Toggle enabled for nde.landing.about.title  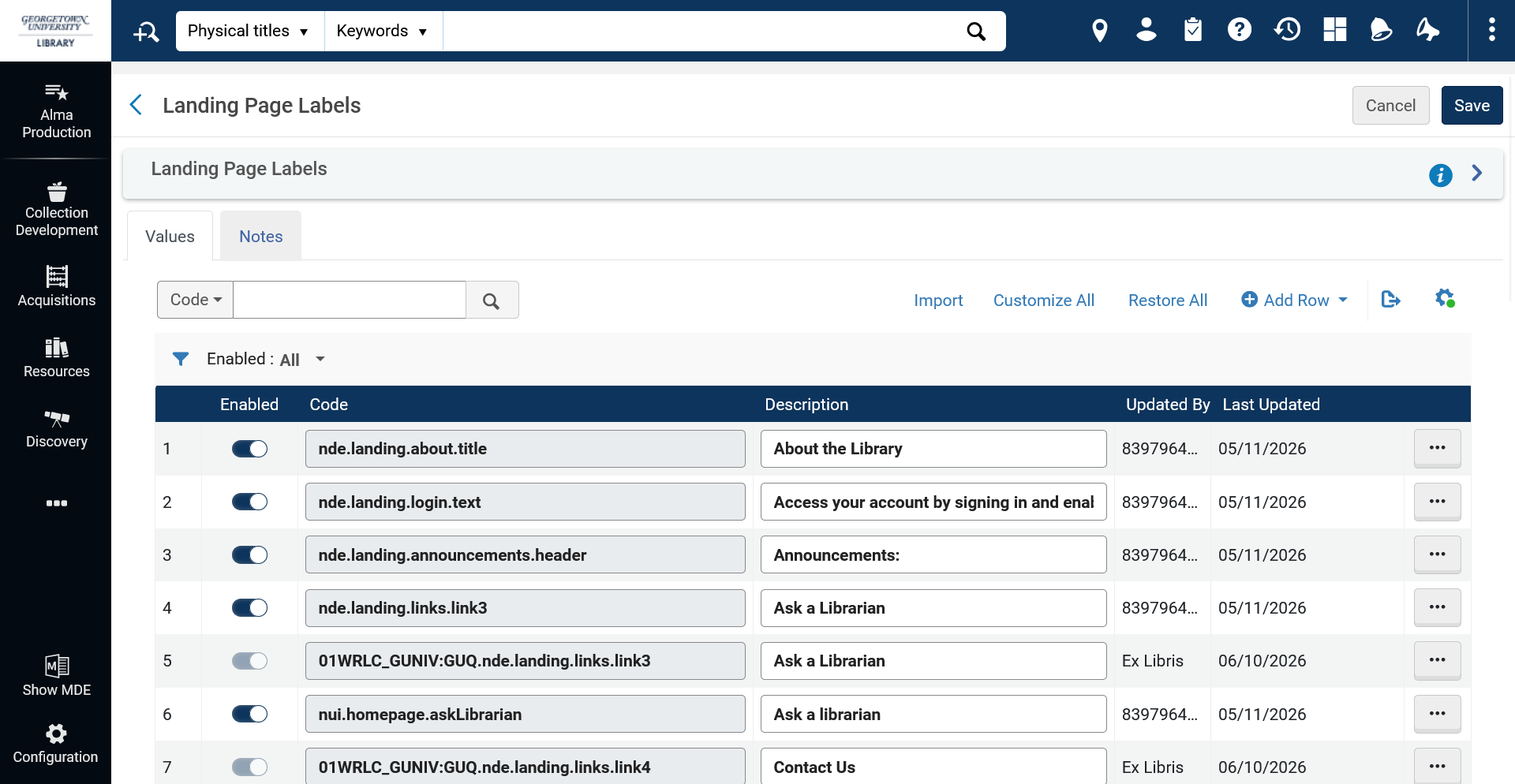click(249, 449)
